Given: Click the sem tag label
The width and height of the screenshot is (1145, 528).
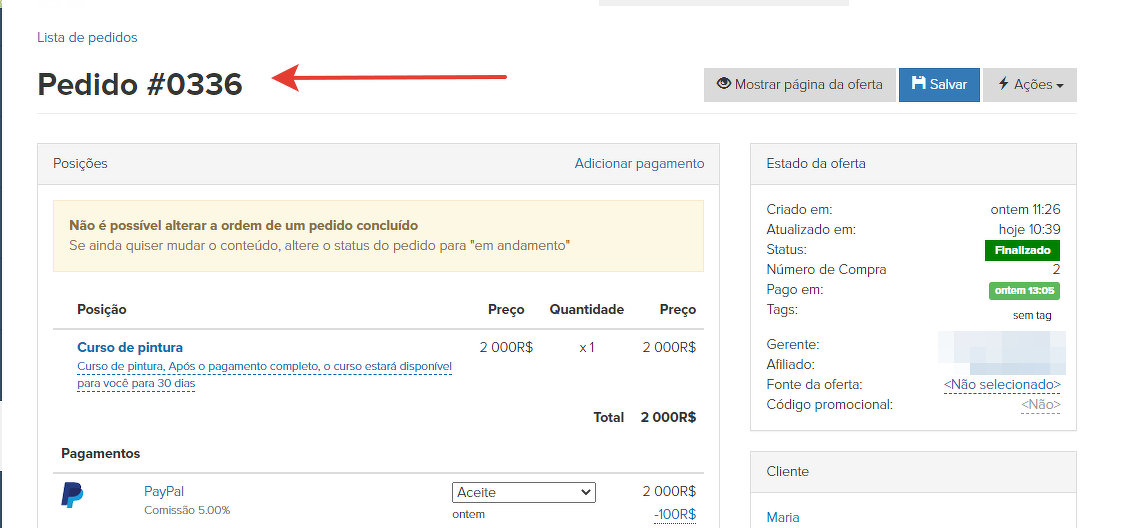Looking at the screenshot, I should [1032, 315].
